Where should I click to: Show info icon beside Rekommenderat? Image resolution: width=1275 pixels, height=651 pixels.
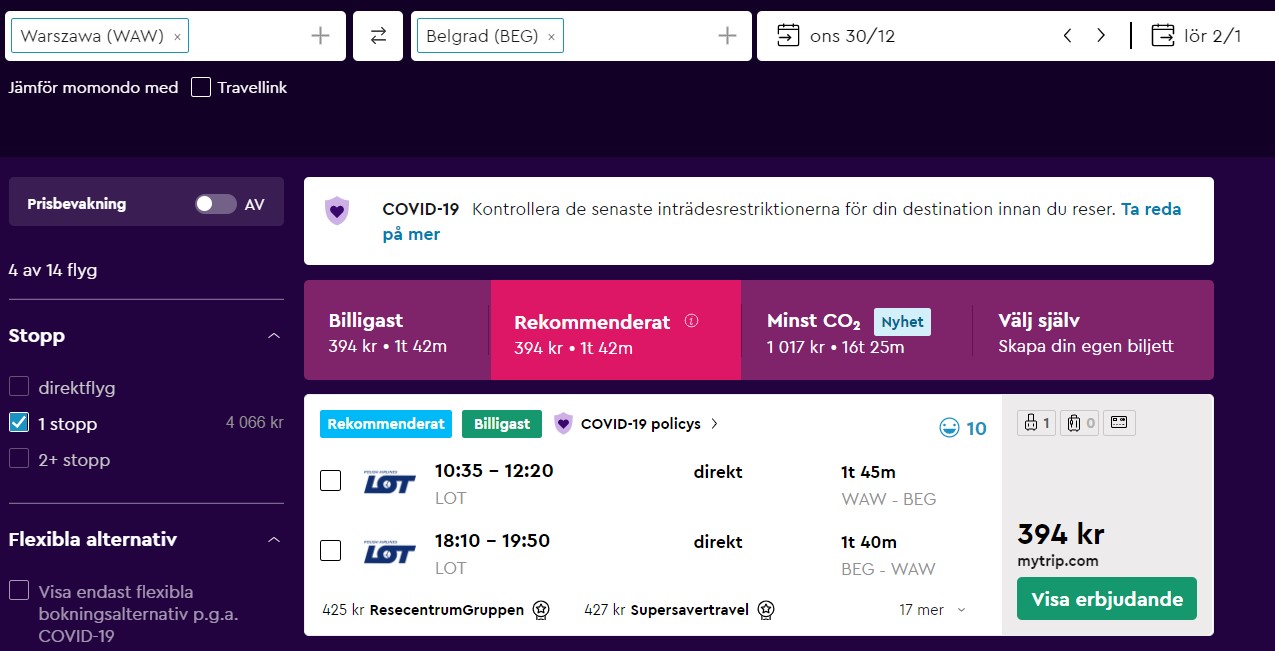pos(691,321)
